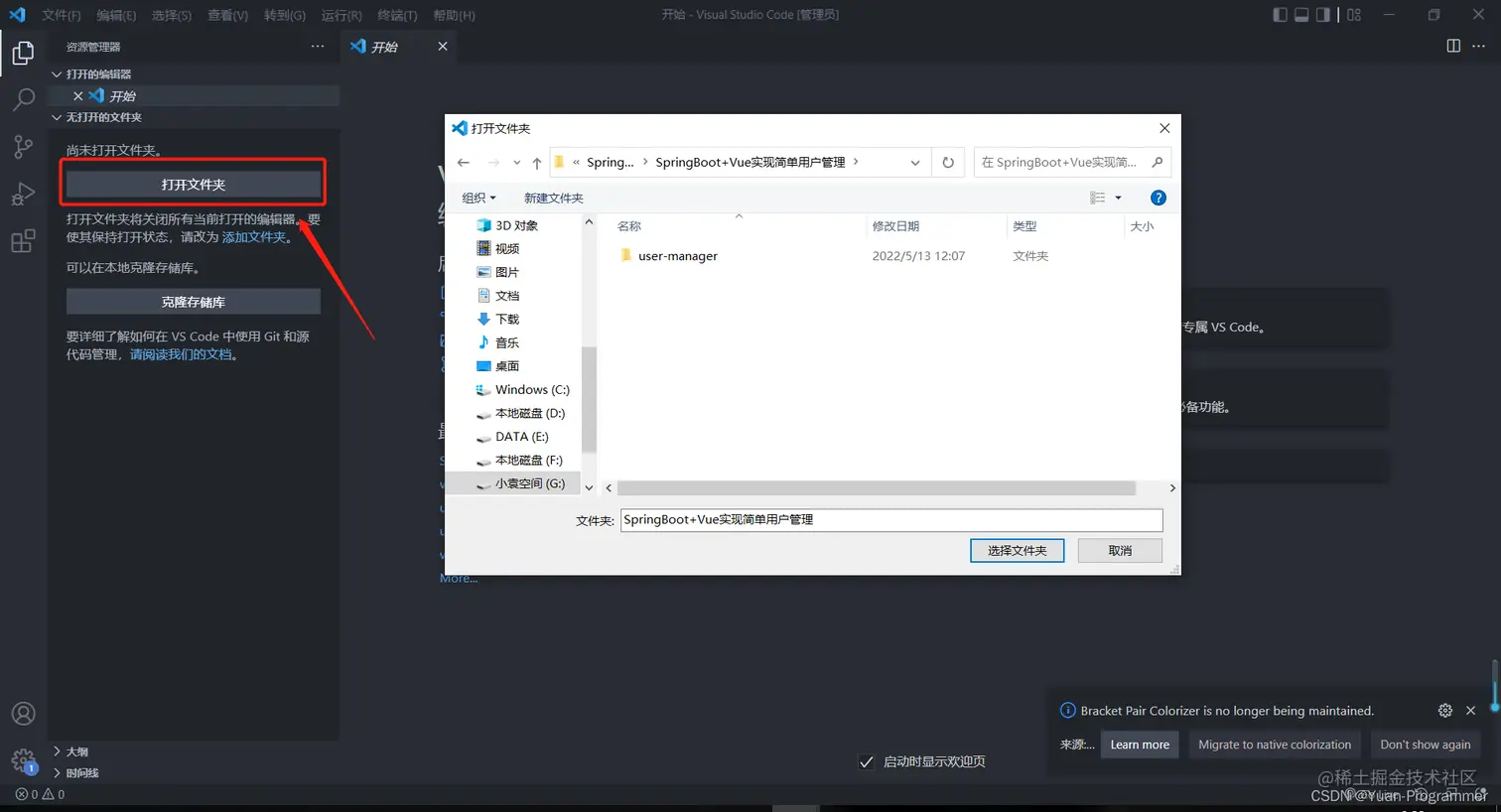Open the Extensions activity bar icon
The image size is (1501, 812).
23,241
